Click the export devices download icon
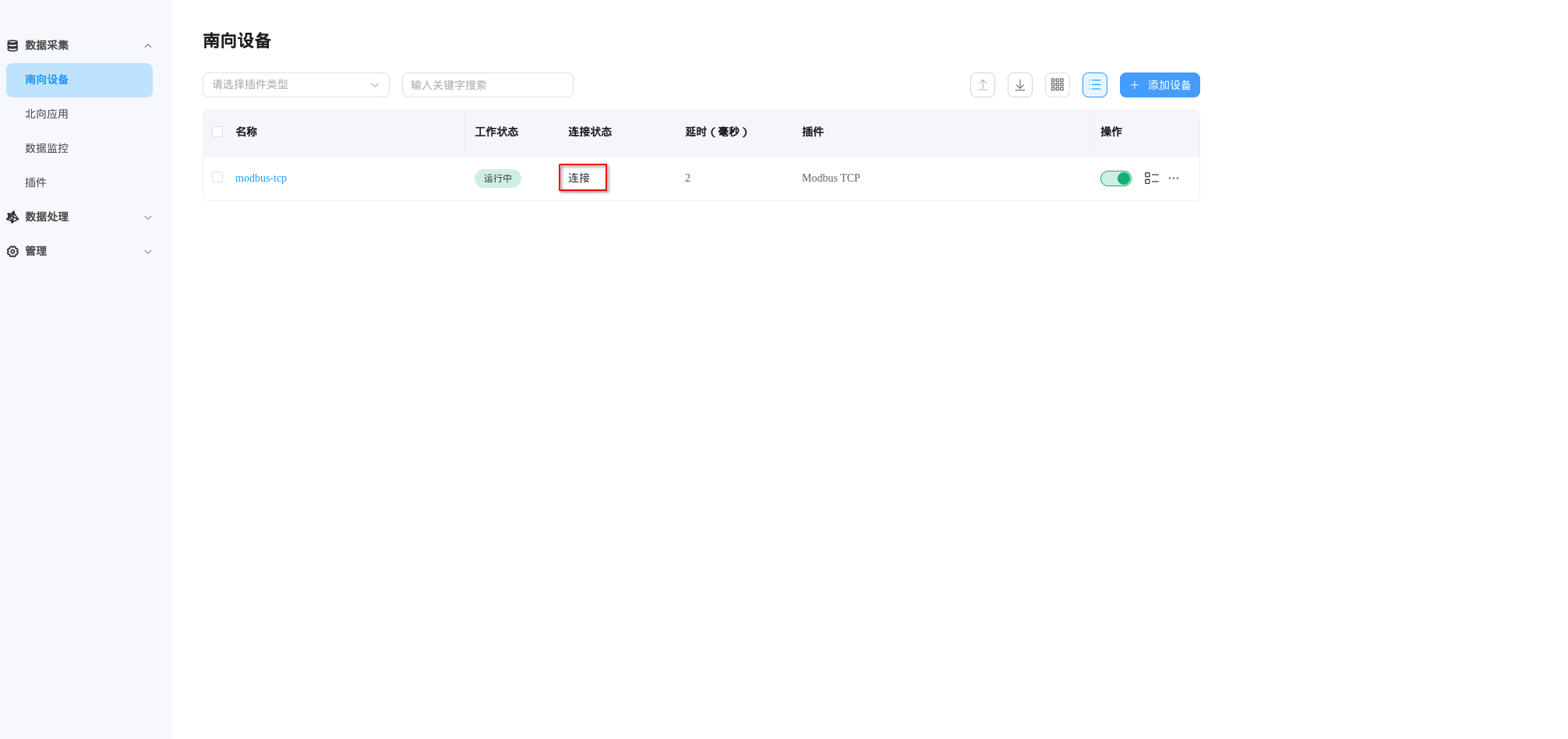 (x=1019, y=85)
